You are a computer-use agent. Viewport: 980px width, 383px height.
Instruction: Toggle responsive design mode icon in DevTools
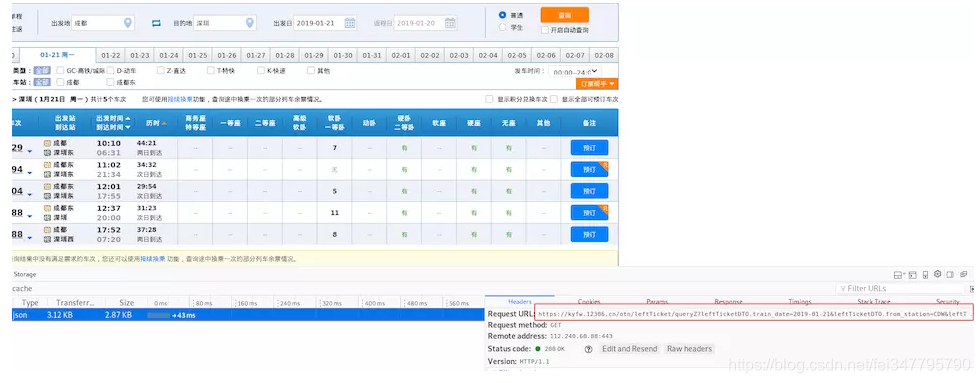tap(925, 274)
